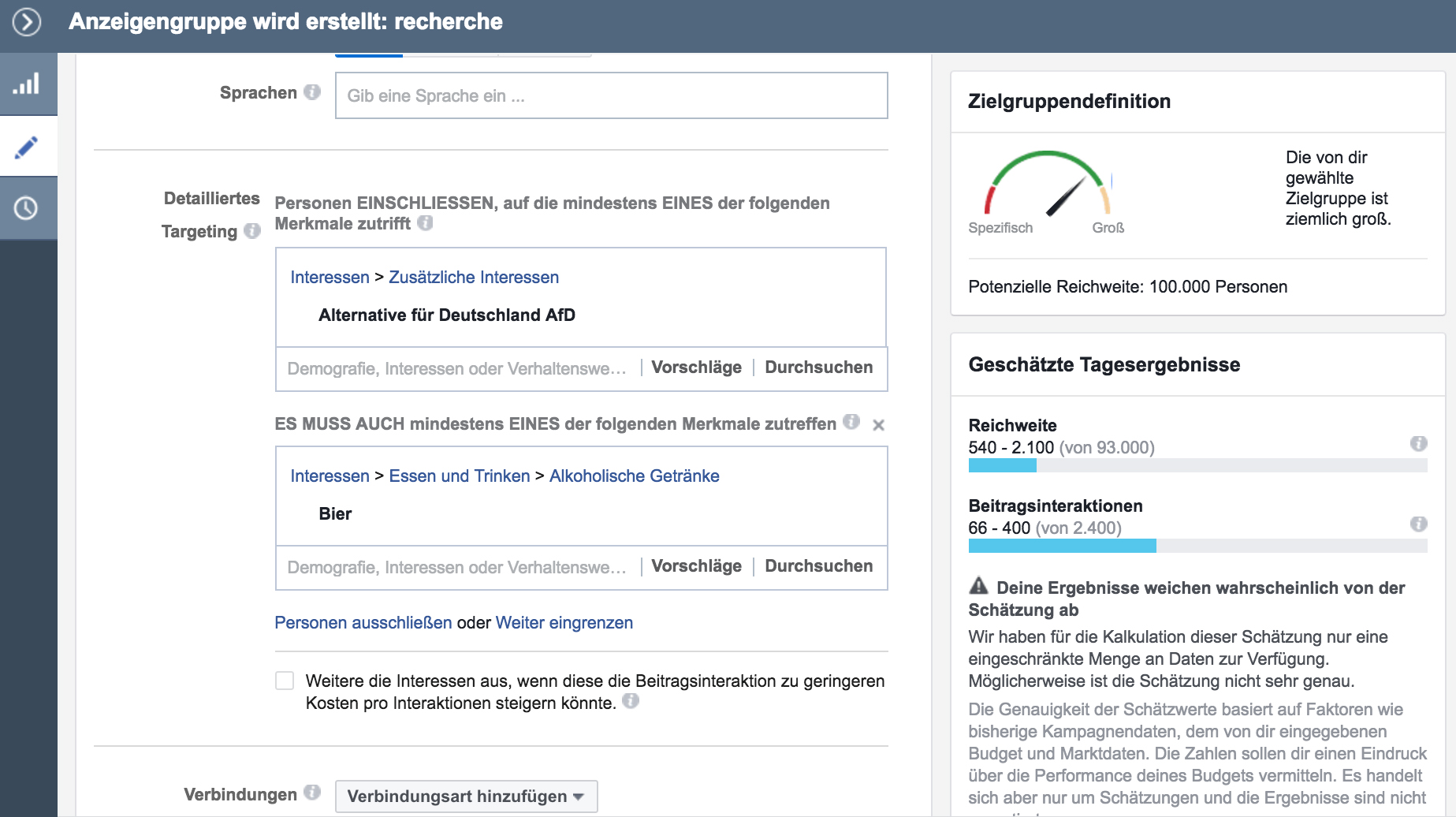This screenshot has width=1456, height=817.
Task: Open the Interessen link above Zusätzliche Interessen
Action: tap(330, 278)
